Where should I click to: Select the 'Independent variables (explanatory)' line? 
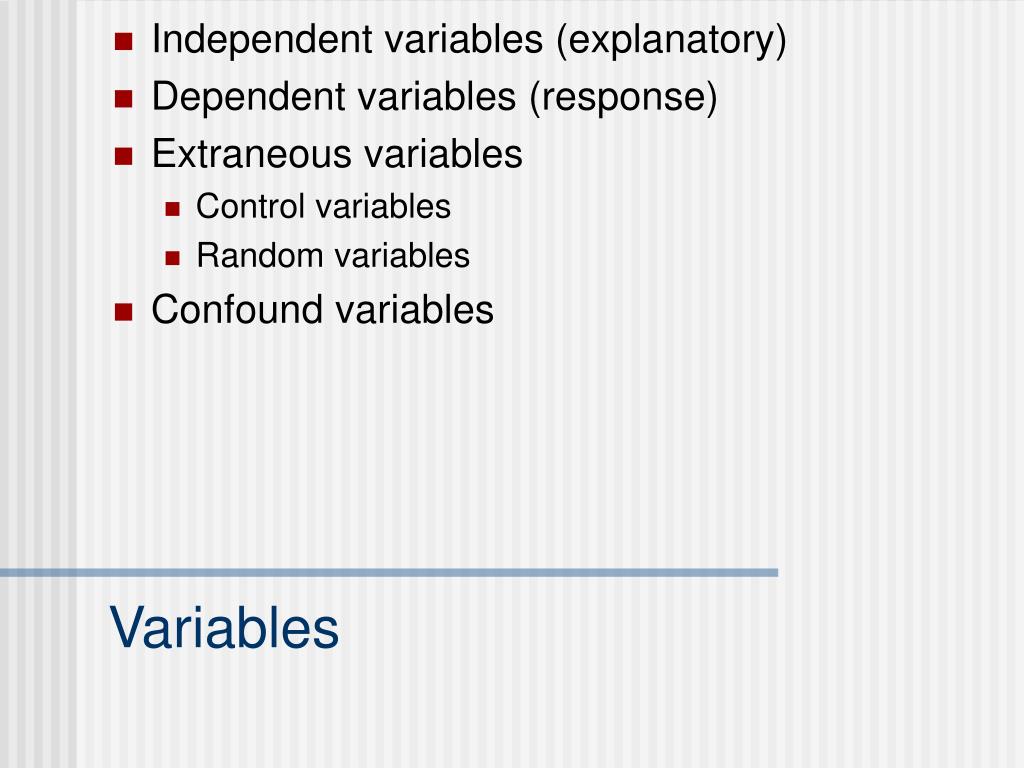click(469, 40)
